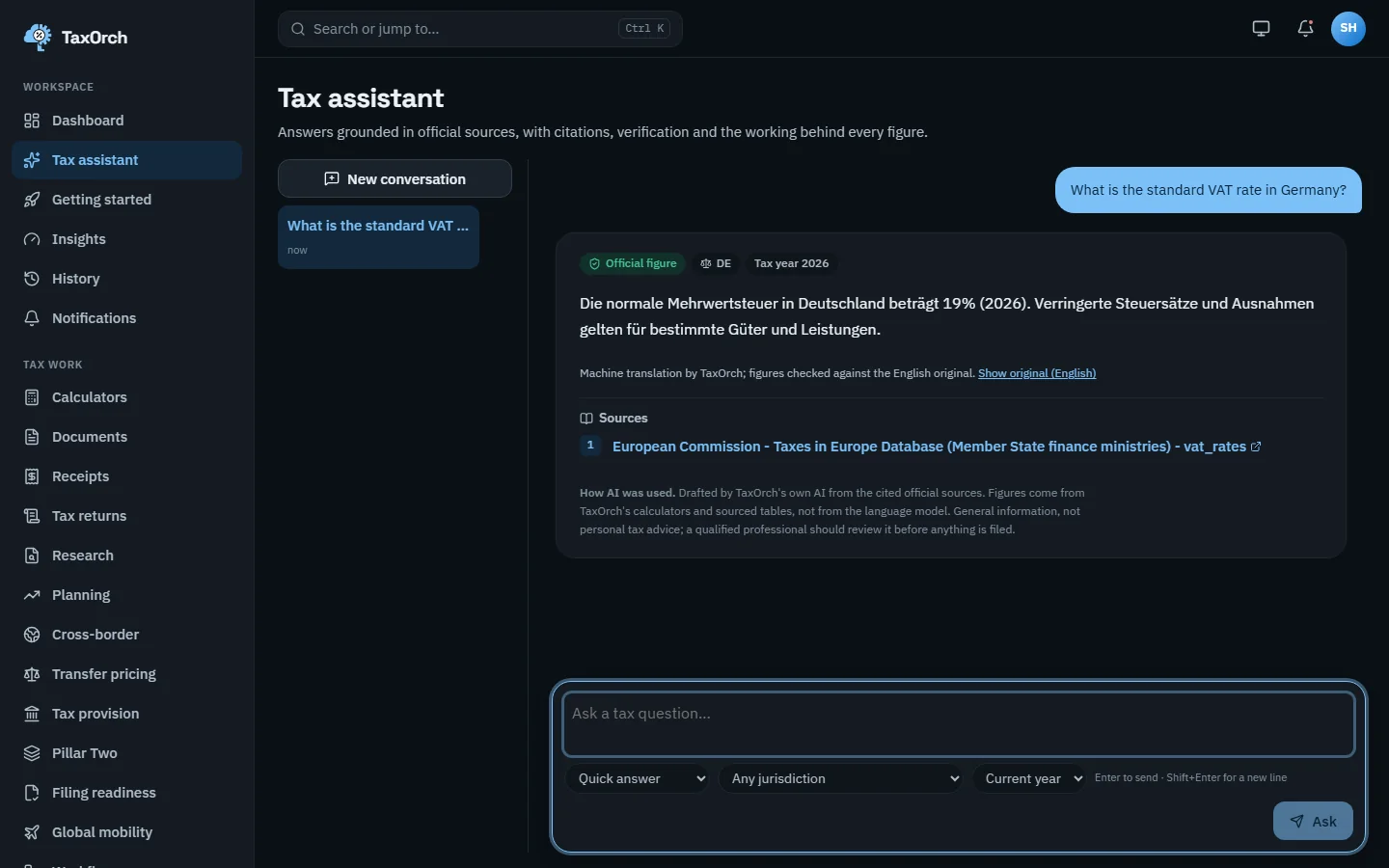
Task: Open the Quick answer mode dropdown
Action: (638, 778)
